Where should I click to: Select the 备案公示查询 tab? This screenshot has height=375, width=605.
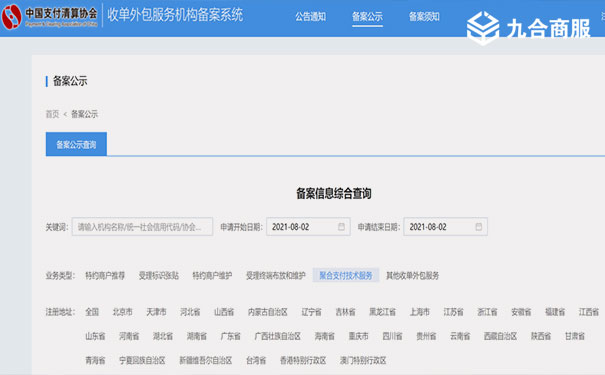click(x=76, y=144)
